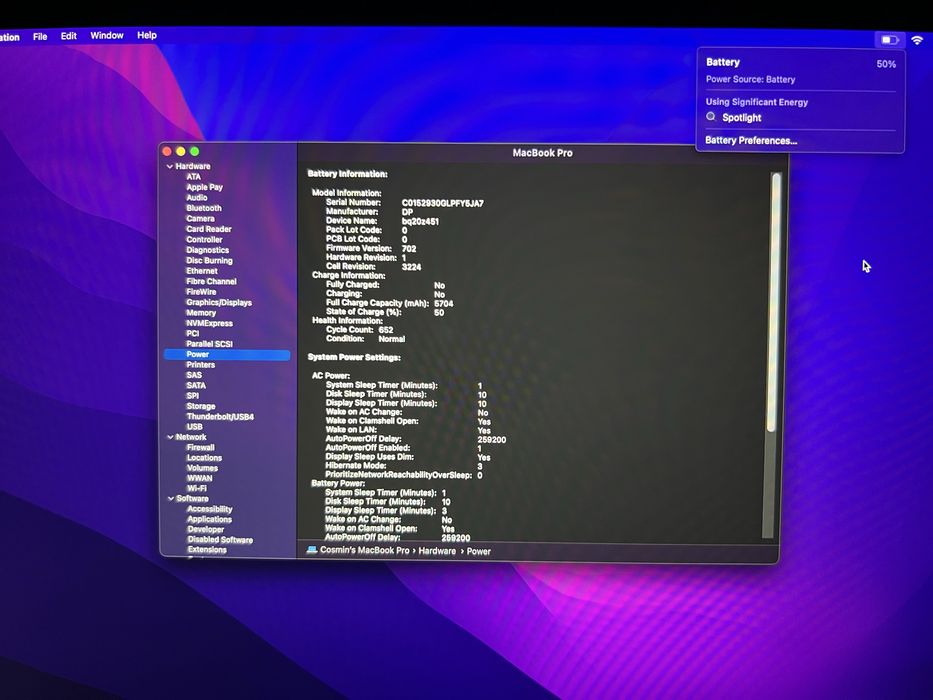Select PCI in the sidebar
Image resolution: width=933 pixels, height=700 pixels.
pyautogui.click(x=193, y=333)
